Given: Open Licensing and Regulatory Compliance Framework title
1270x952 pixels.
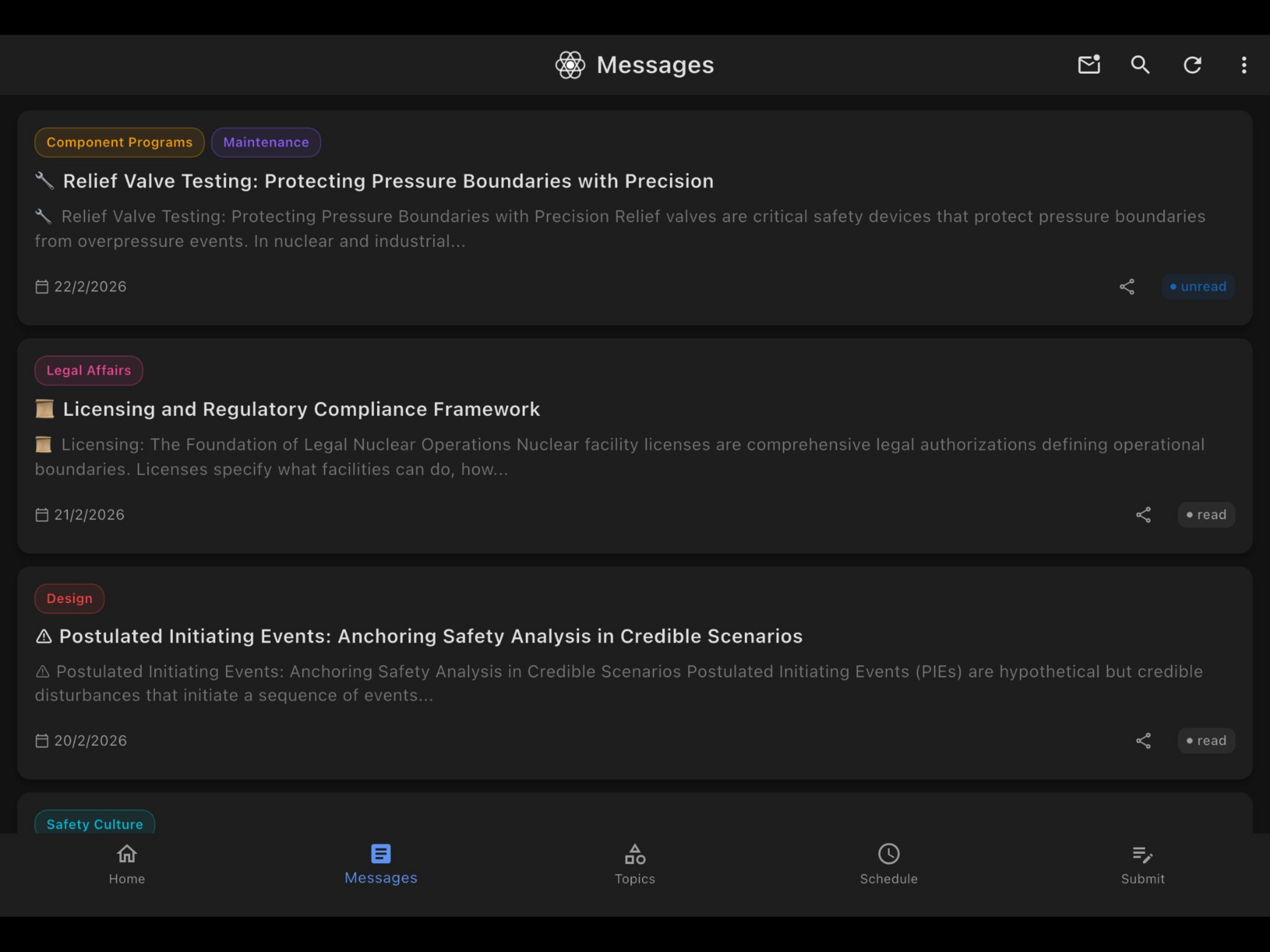Looking at the screenshot, I should coord(301,409).
